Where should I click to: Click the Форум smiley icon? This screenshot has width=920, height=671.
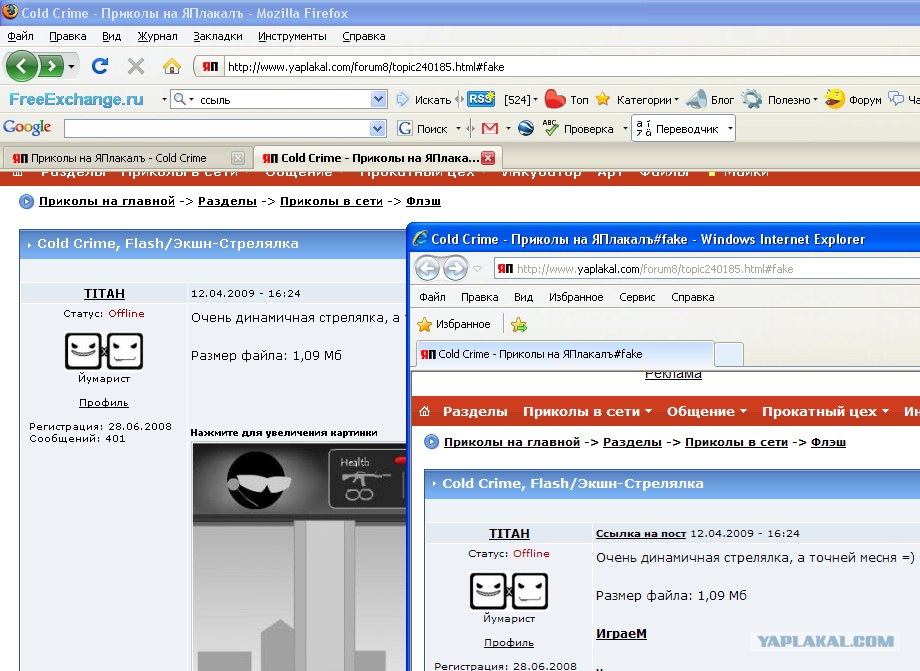(x=834, y=99)
